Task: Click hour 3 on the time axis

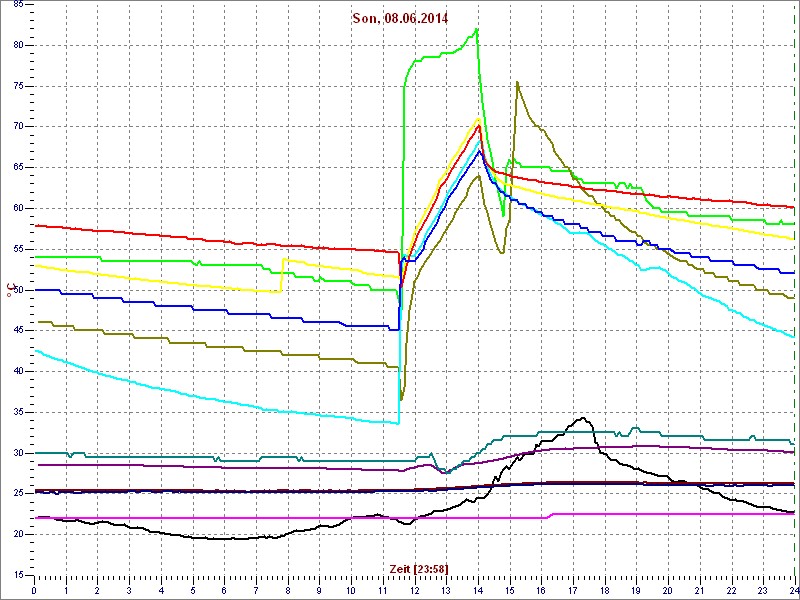Action: [x=129, y=591]
